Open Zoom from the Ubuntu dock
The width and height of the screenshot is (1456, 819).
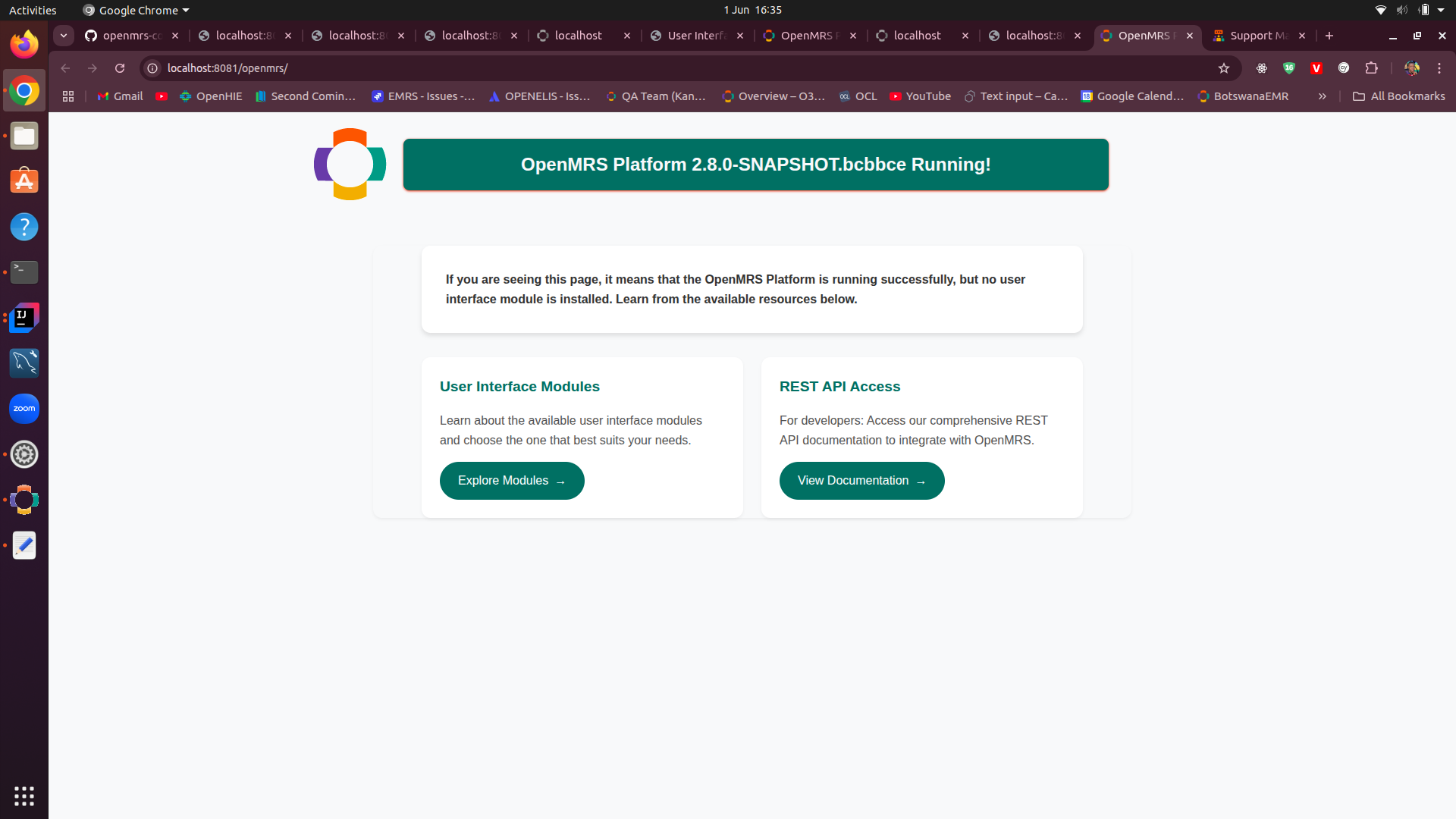[x=24, y=409]
